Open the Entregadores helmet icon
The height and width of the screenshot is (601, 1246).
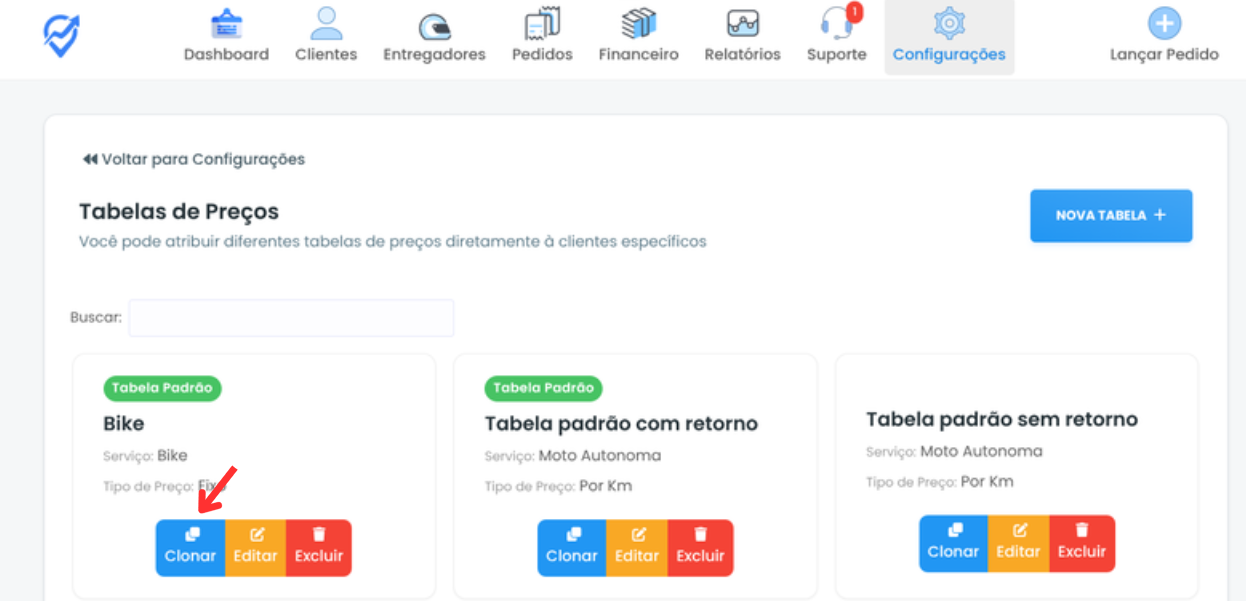434,25
